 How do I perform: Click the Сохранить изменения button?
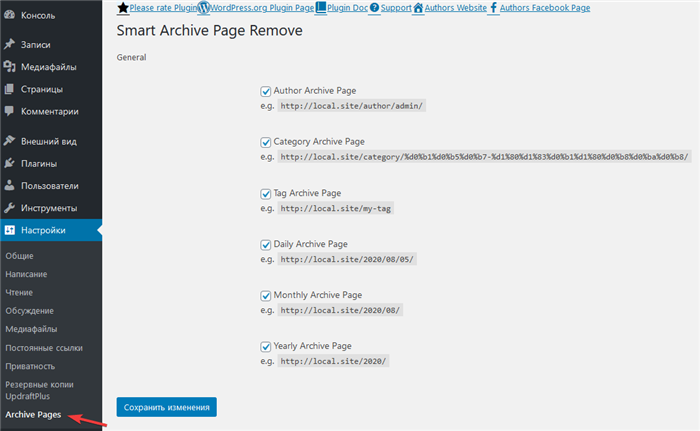[167, 407]
